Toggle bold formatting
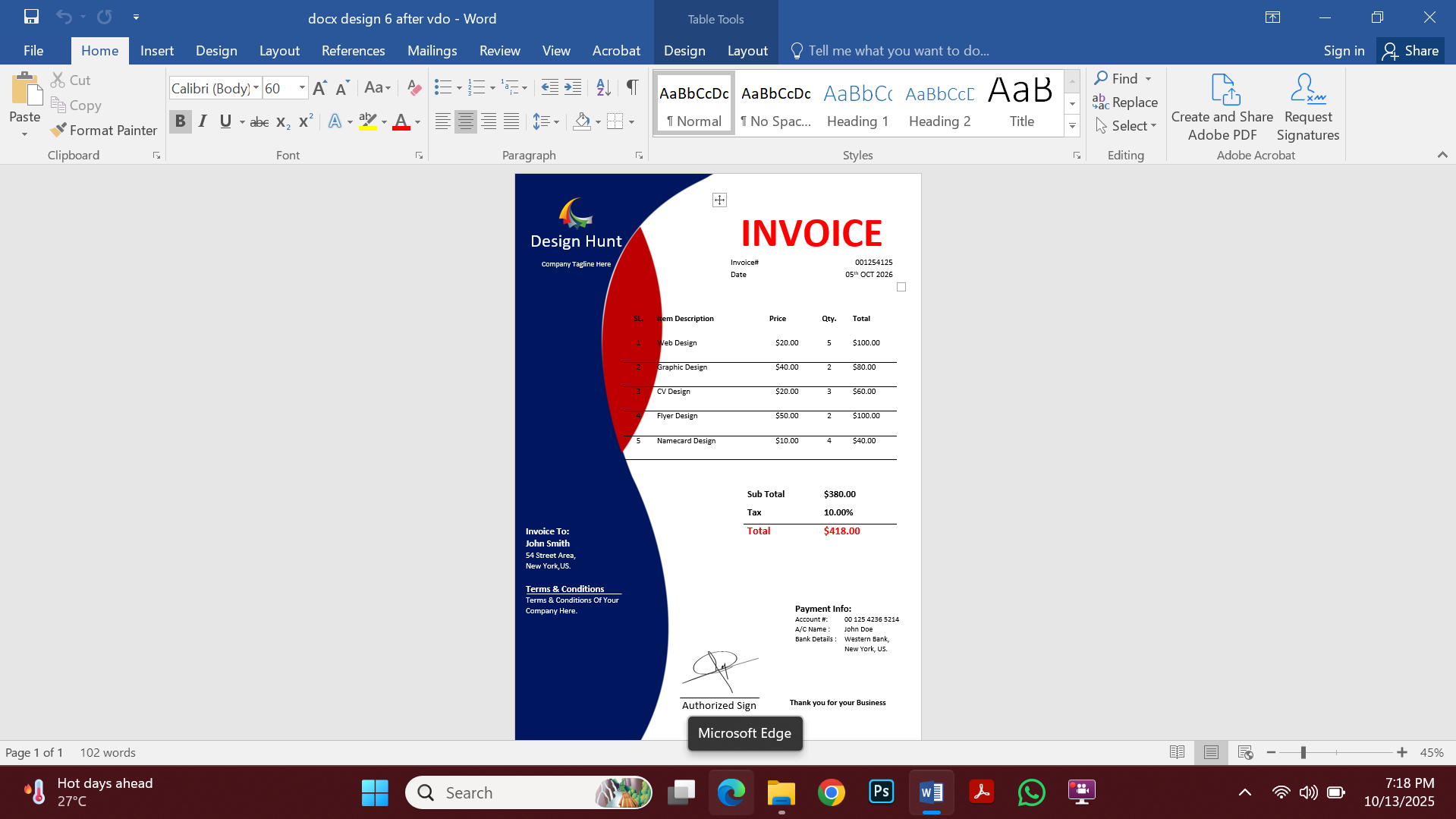The image size is (1456, 819). click(180, 121)
